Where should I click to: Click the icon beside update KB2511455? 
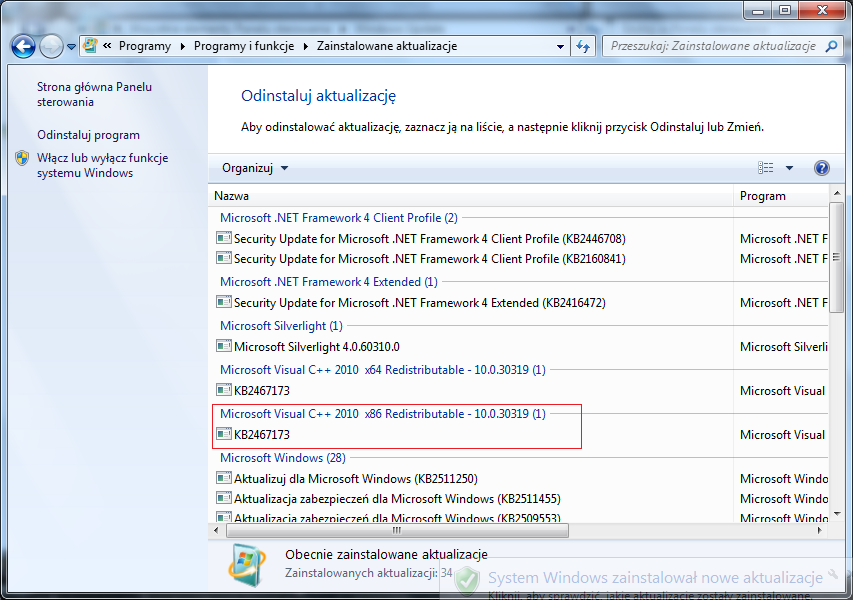(x=224, y=499)
